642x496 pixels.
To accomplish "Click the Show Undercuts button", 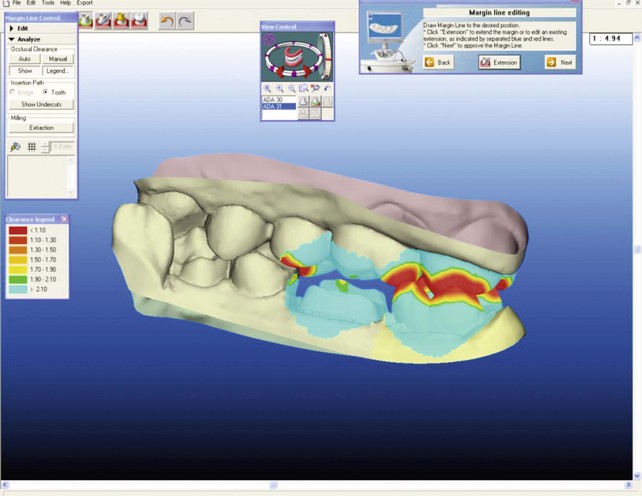I will [x=42, y=104].
